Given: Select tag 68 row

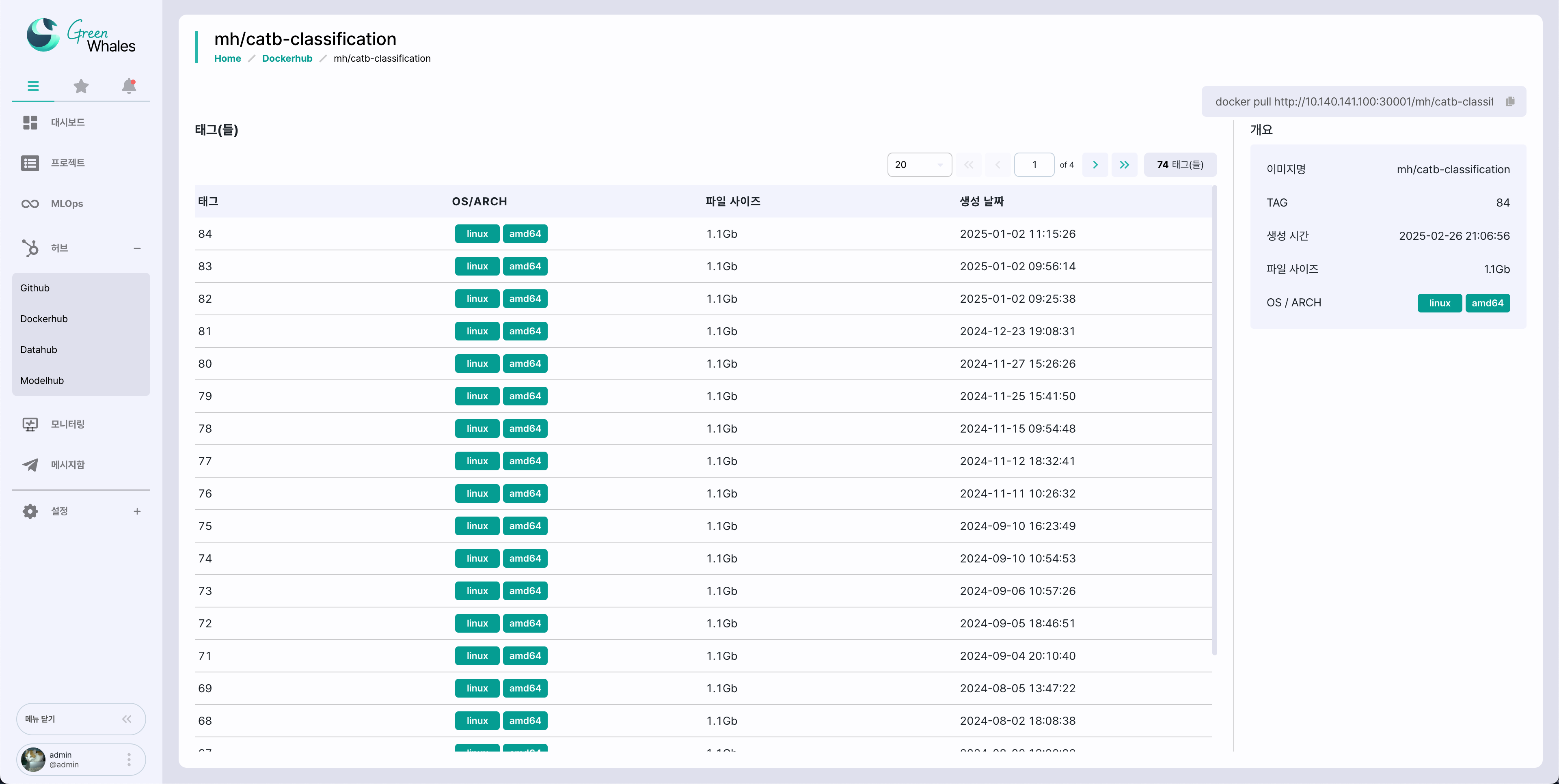Looking at the screenshot, I should (x=703, y=720).
